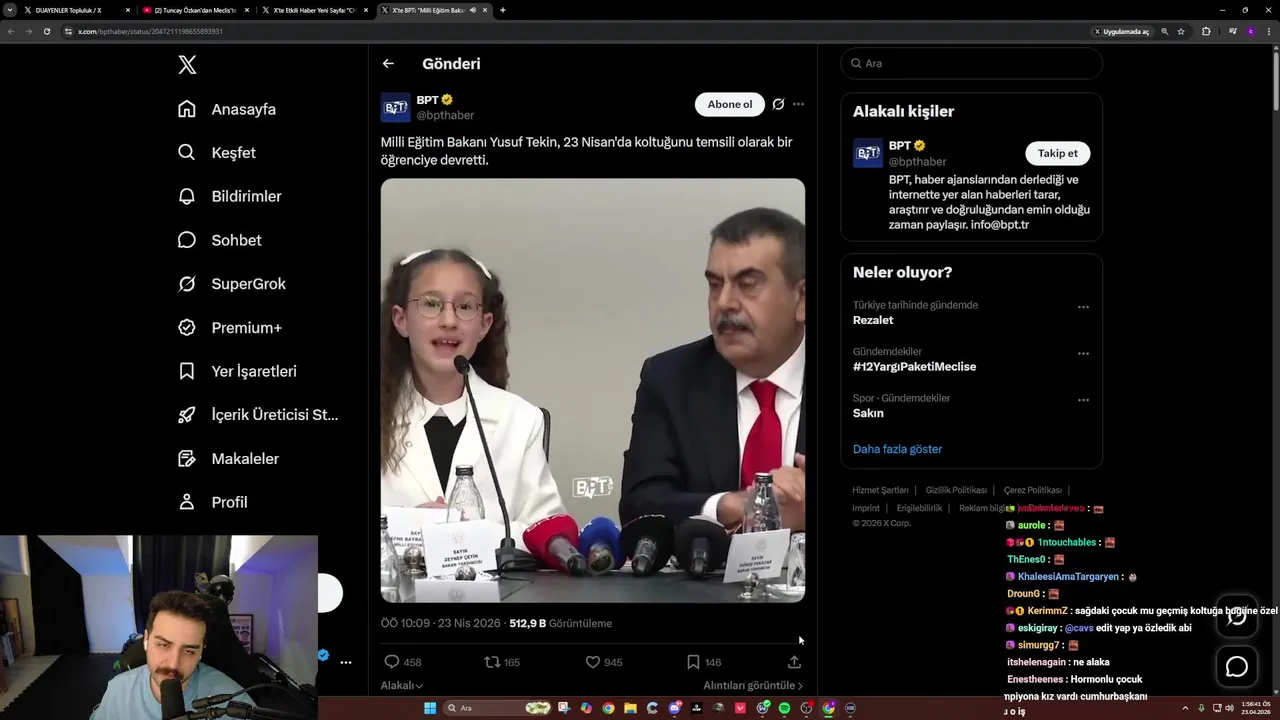Viewport: 1280px width, 720px height.
Task: Open Windows Start menu
Action: (x=430, y=708)
